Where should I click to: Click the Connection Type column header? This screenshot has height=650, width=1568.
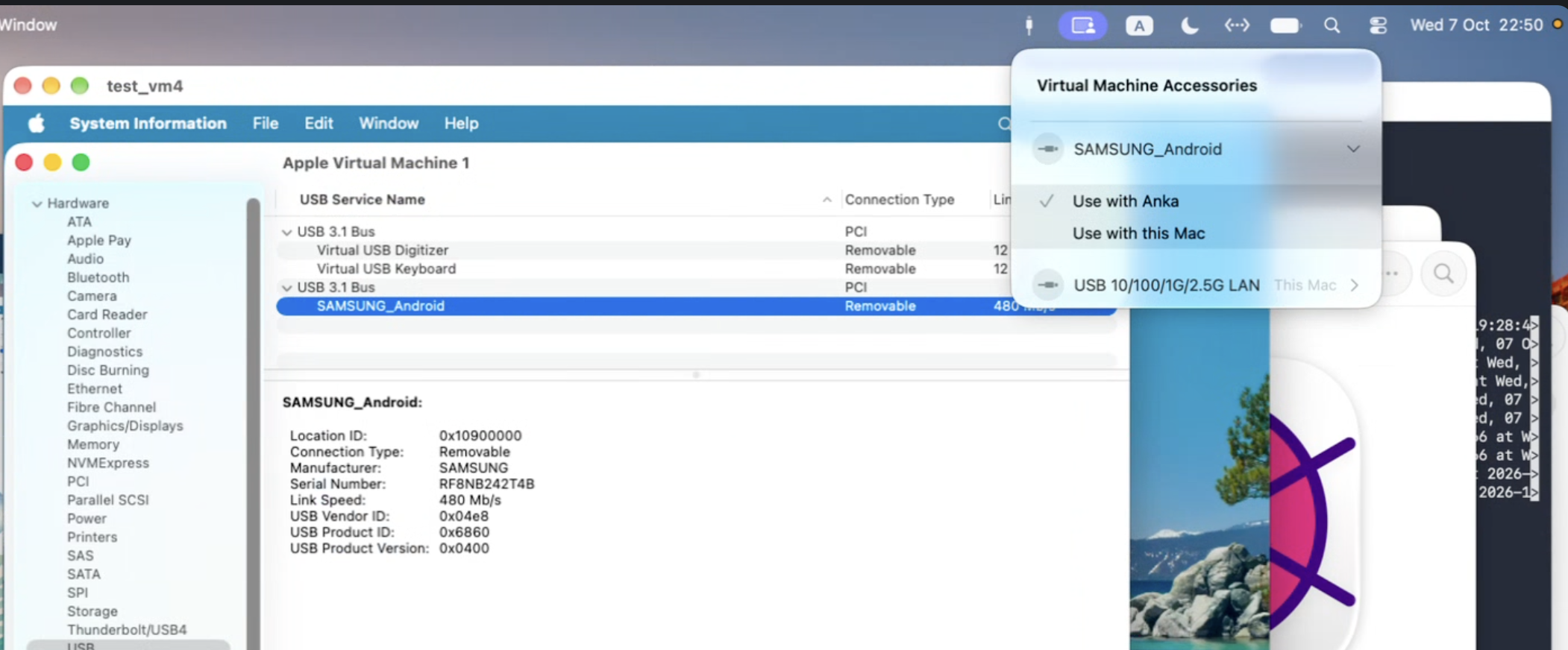pos(900,200)
